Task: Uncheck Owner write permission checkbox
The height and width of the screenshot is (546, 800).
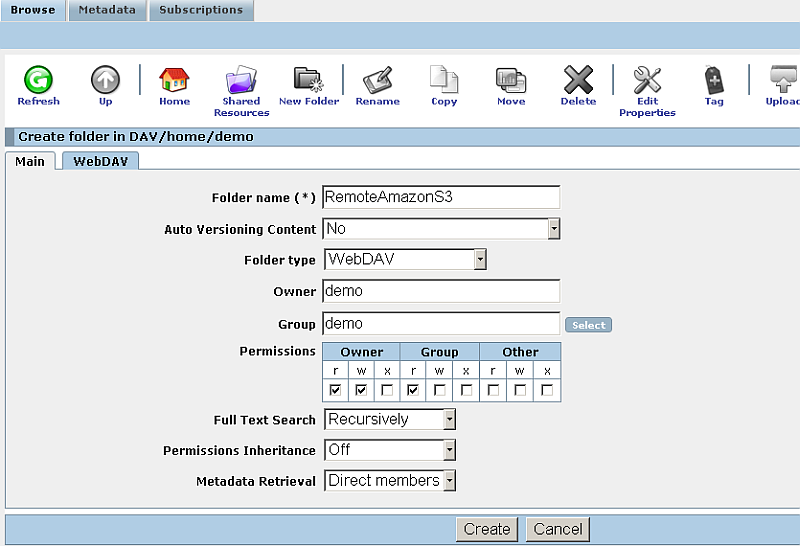Action: 361,391
